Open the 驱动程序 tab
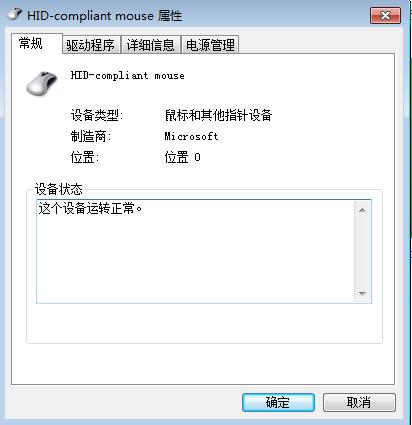This screenshot has height=425, width=412. point(91,45)
